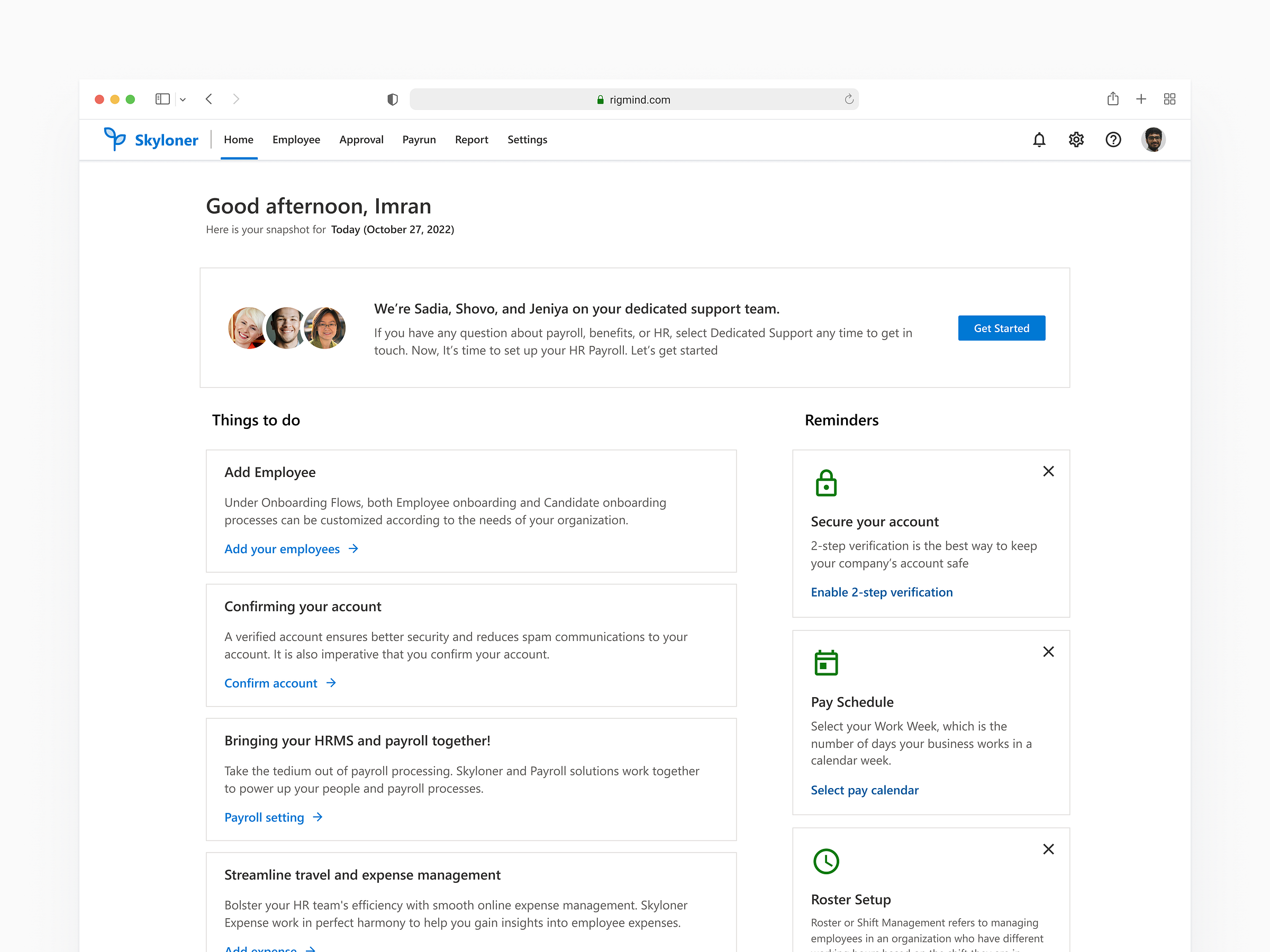Click the browser privacy shield icon
This screenshot has width=1270, height=952.
(393, 99)
